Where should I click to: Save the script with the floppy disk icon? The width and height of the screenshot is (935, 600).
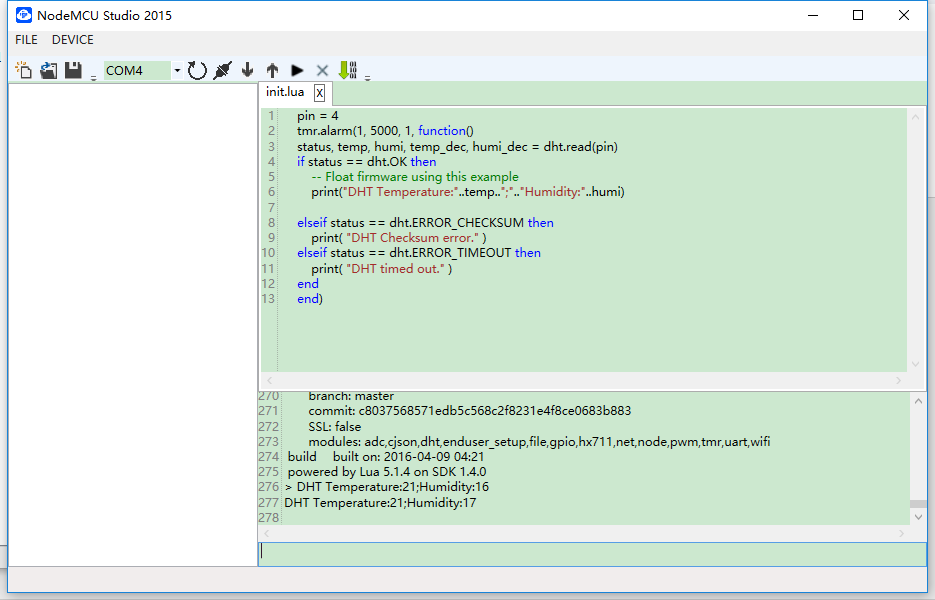pos(73,70)
